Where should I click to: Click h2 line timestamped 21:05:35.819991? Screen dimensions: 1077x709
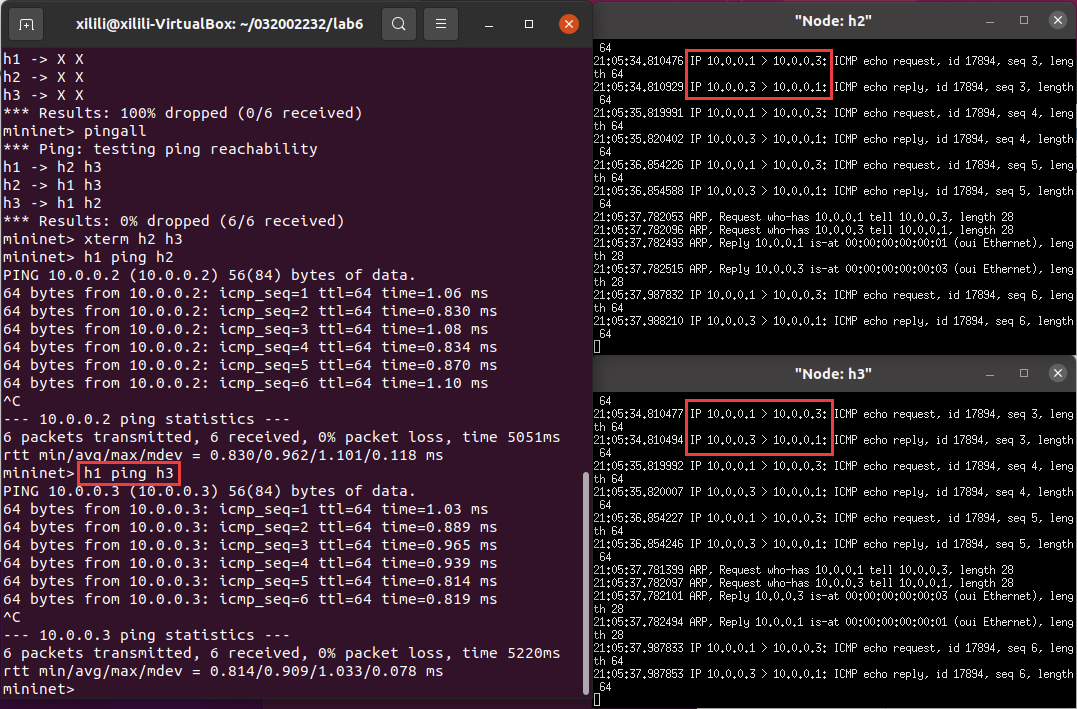coord(833,120)
